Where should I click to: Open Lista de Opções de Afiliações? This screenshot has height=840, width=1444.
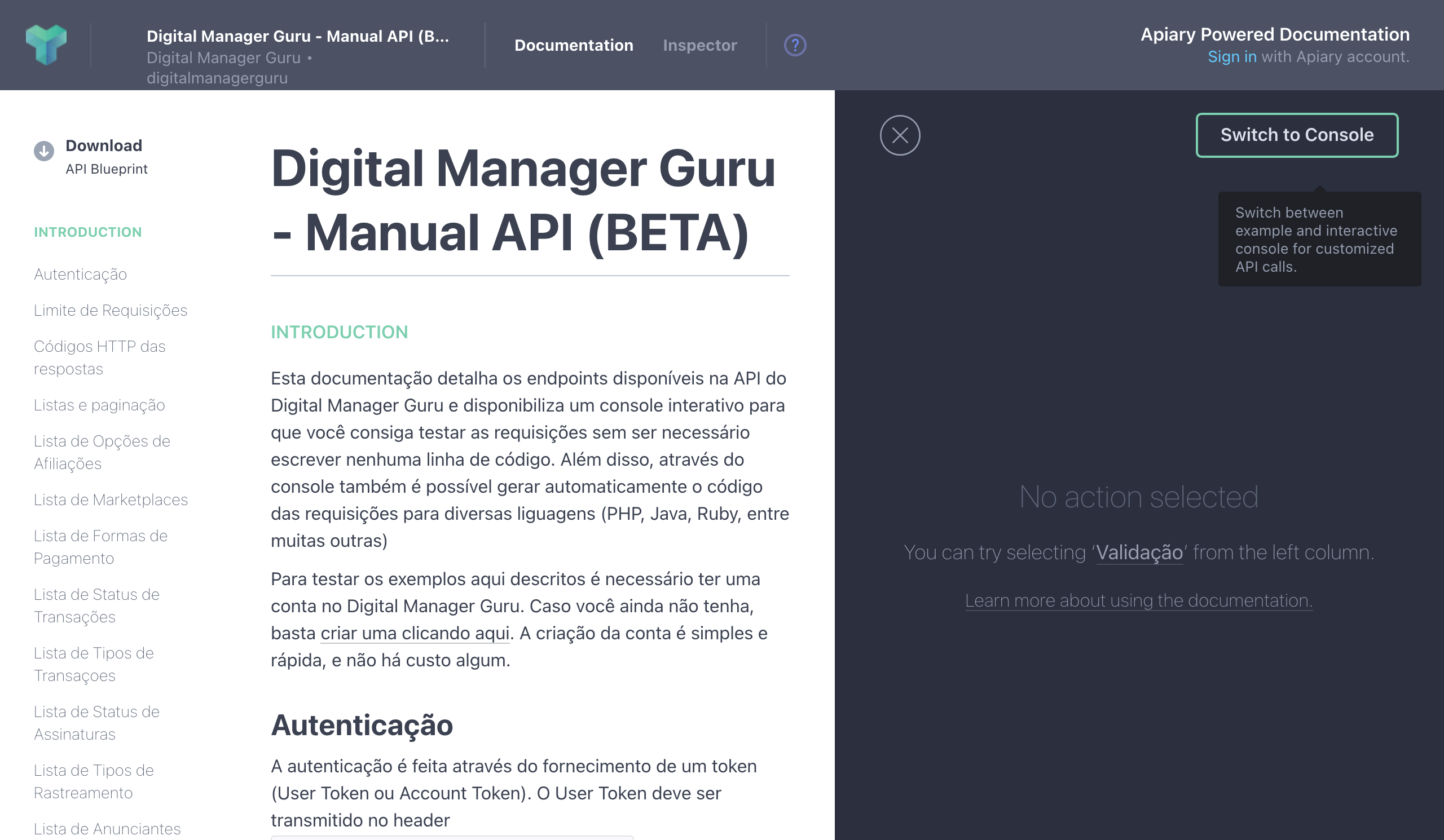[x=102, y=452]
